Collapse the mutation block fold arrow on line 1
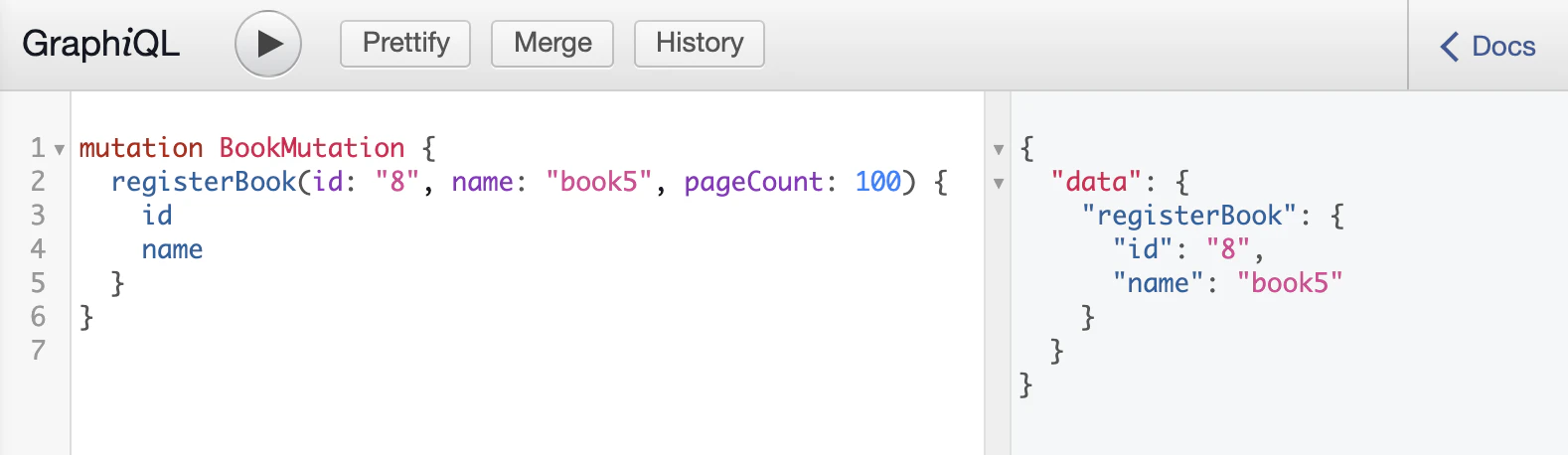This screenshot has height=455, width=1568. [60, 150]
